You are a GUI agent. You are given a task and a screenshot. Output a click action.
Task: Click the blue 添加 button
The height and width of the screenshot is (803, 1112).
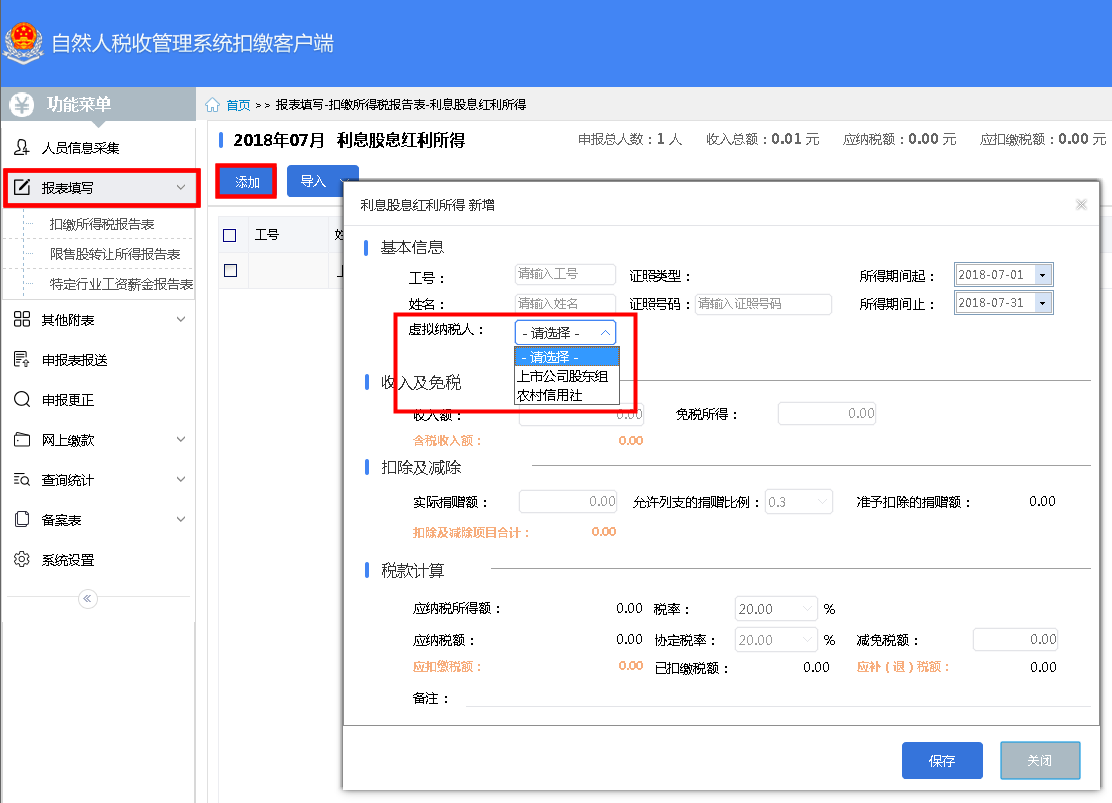(x=247, y=182)
